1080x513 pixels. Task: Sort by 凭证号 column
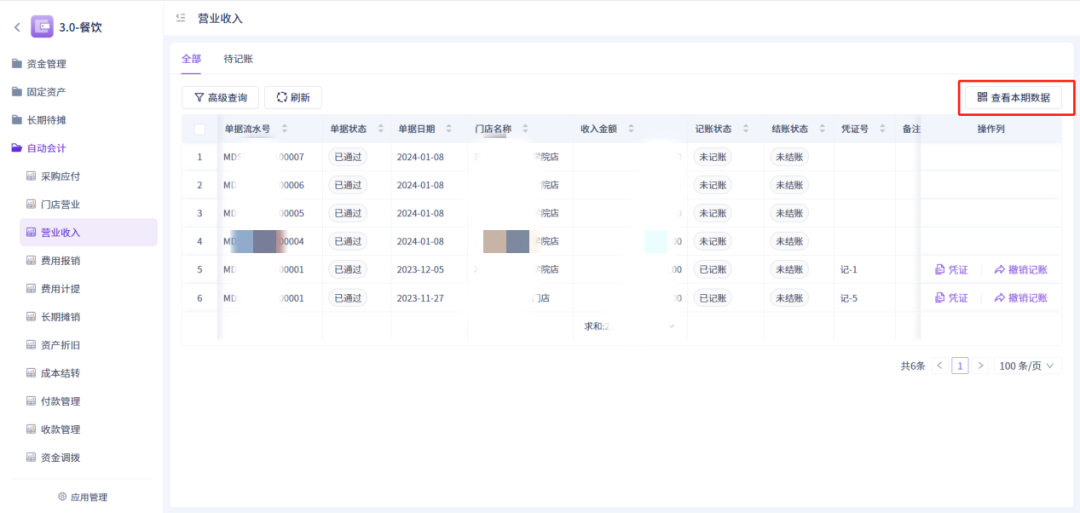pos(882,129)
